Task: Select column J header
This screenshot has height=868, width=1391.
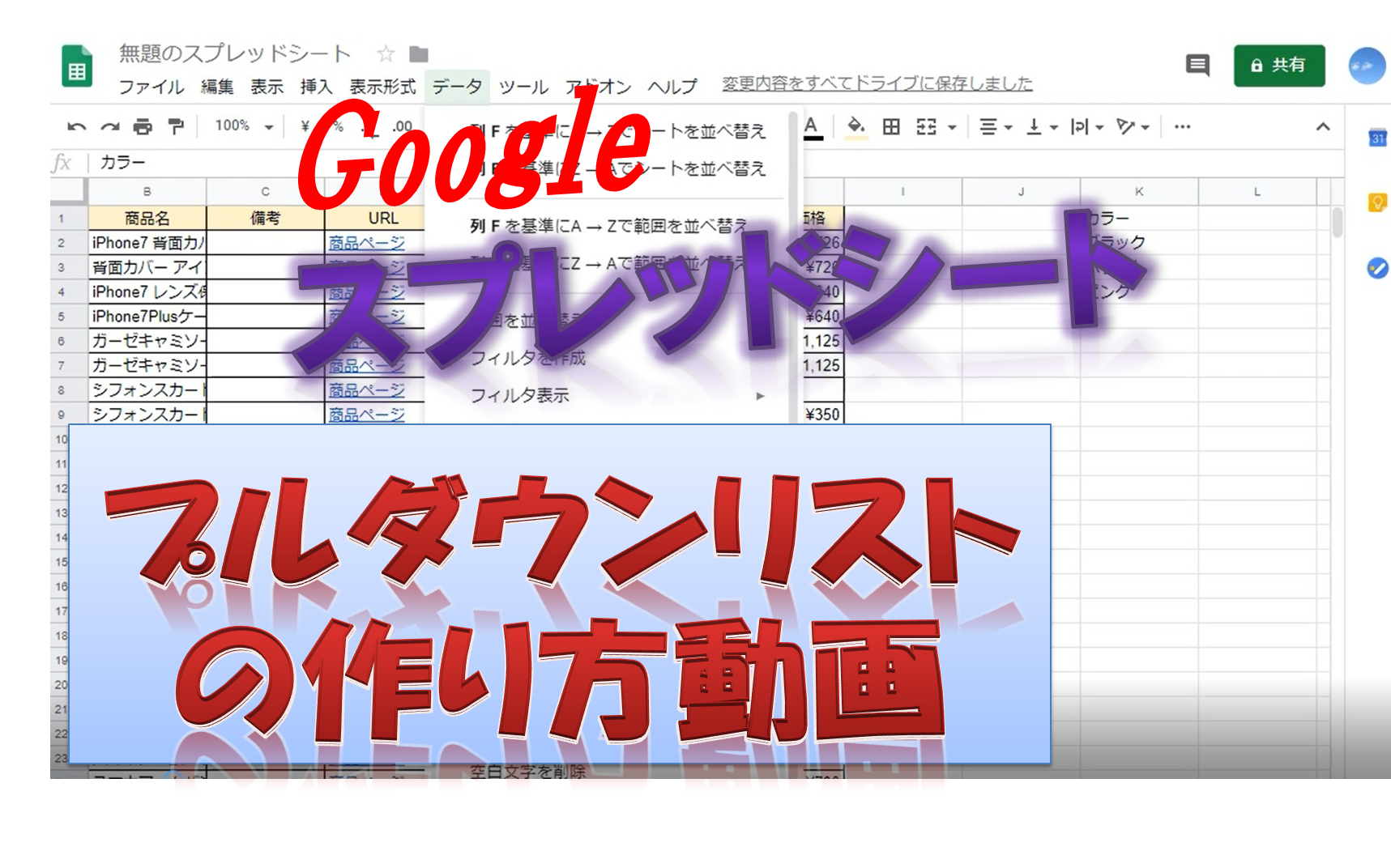Action: (x=1021, y=192)
